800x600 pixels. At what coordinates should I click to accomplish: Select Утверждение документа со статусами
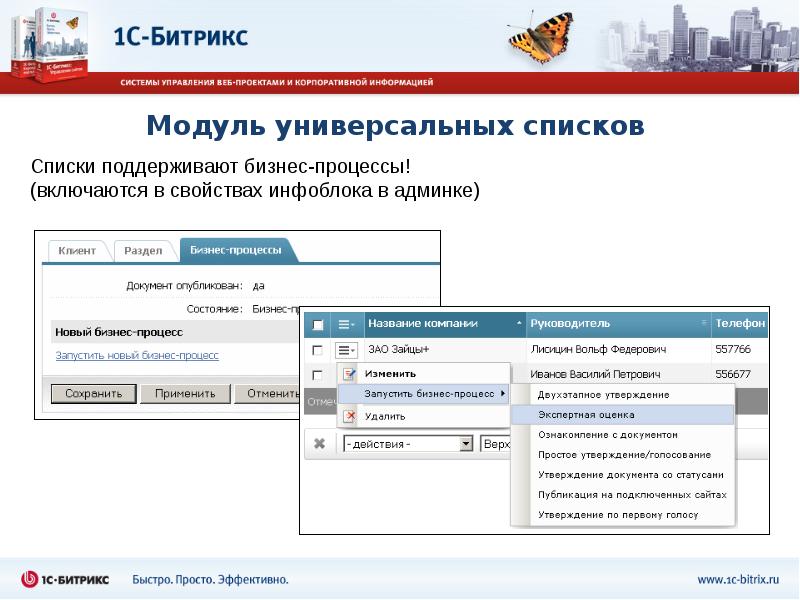(622, 474)
